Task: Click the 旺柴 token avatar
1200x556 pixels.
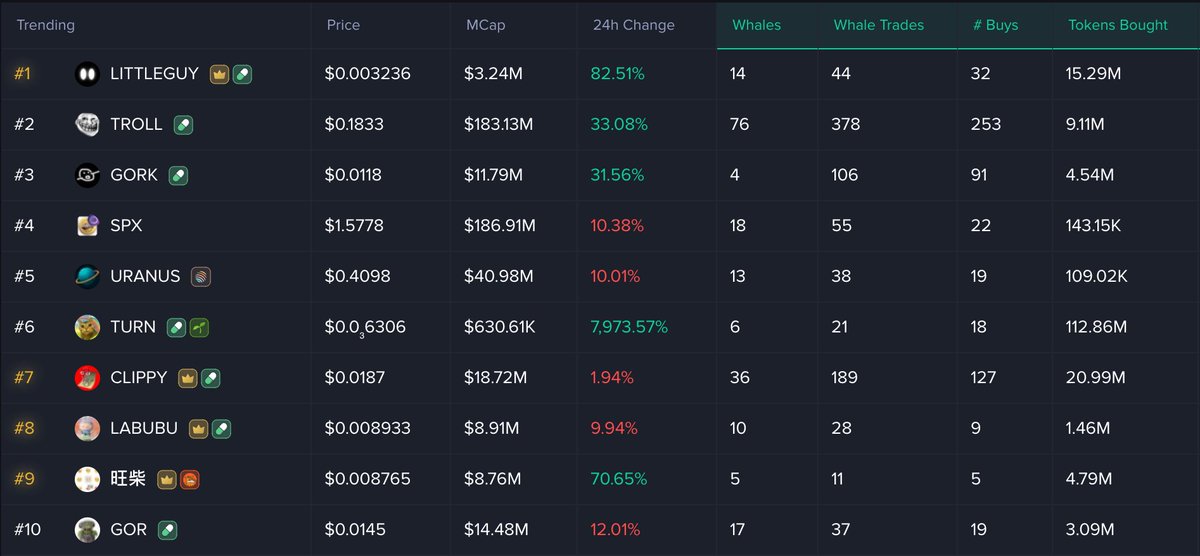Action: click(87, 479)
